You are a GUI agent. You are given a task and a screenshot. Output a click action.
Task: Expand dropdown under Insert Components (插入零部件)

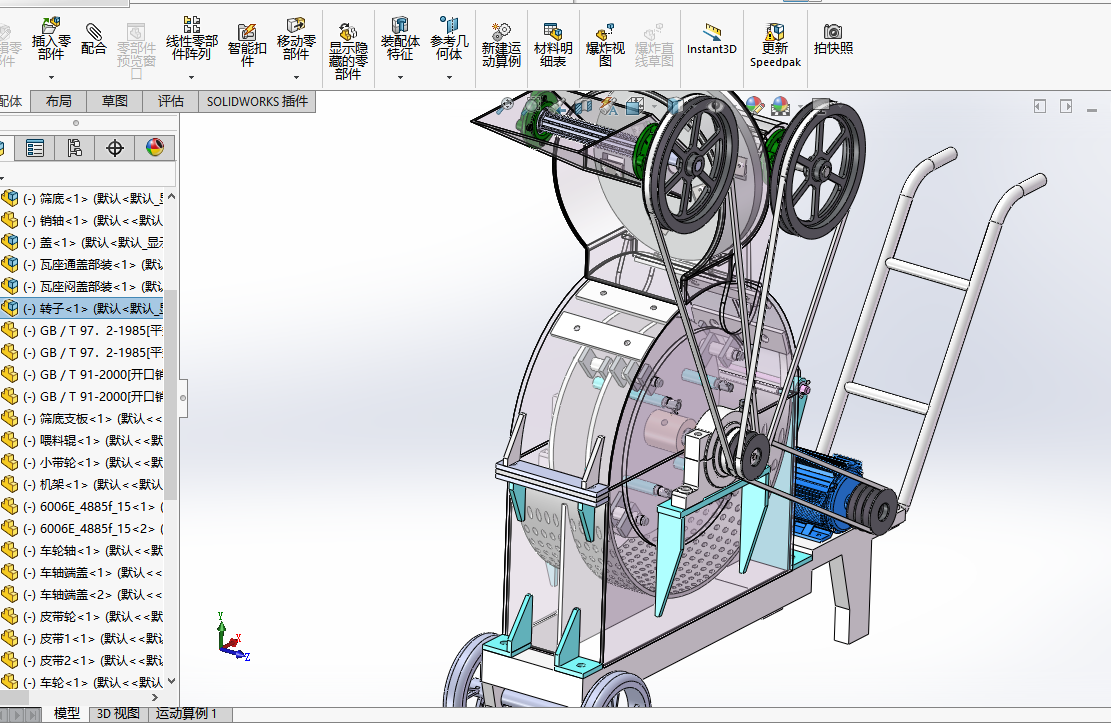point(51,77)
